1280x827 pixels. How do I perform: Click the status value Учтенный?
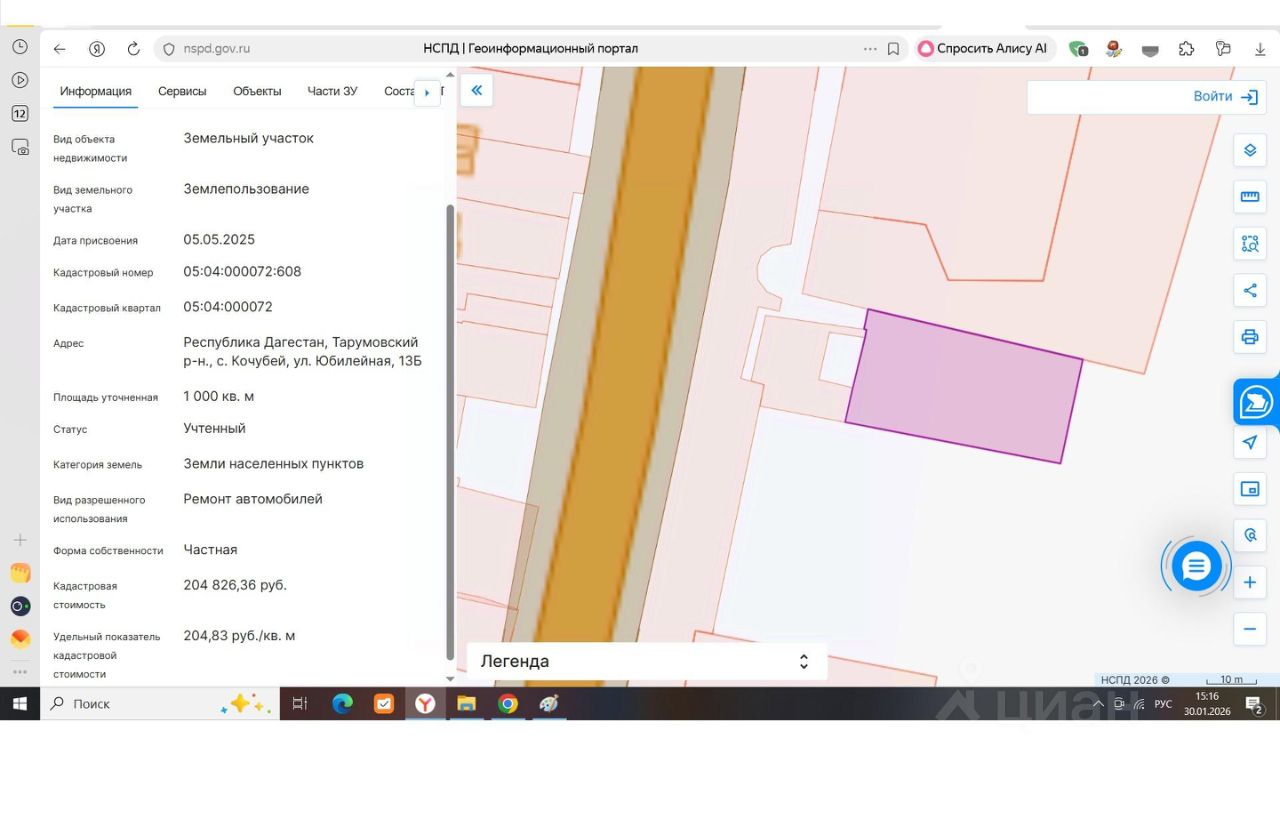click(214, 428)
